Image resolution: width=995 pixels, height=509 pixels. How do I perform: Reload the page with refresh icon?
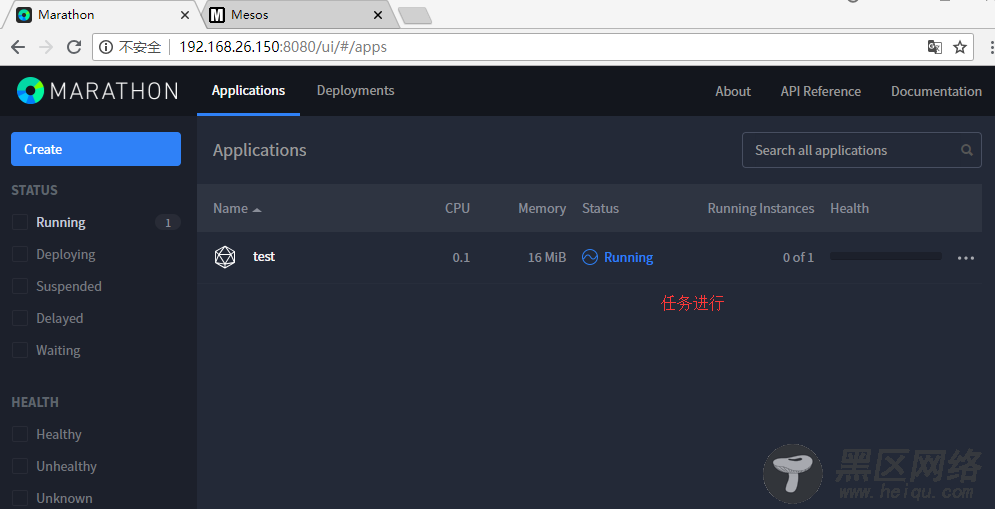click(x=74, y=47)
